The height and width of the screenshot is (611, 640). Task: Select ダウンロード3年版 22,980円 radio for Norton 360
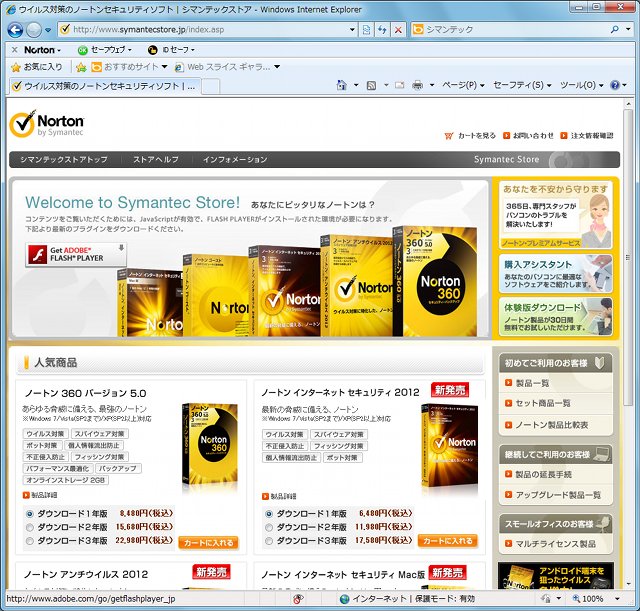[x=29, y=541]
